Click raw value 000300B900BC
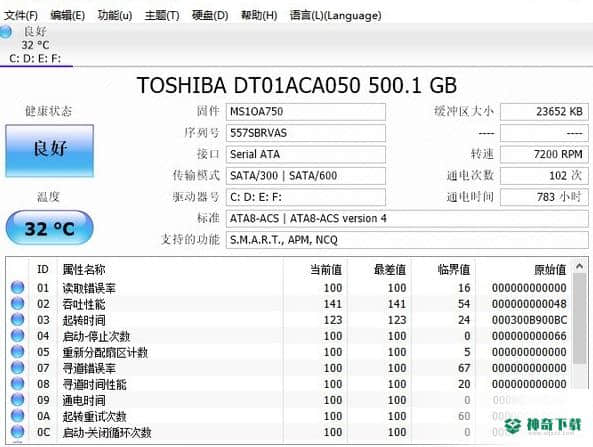 pyautogui.click(x=529, y=320)
